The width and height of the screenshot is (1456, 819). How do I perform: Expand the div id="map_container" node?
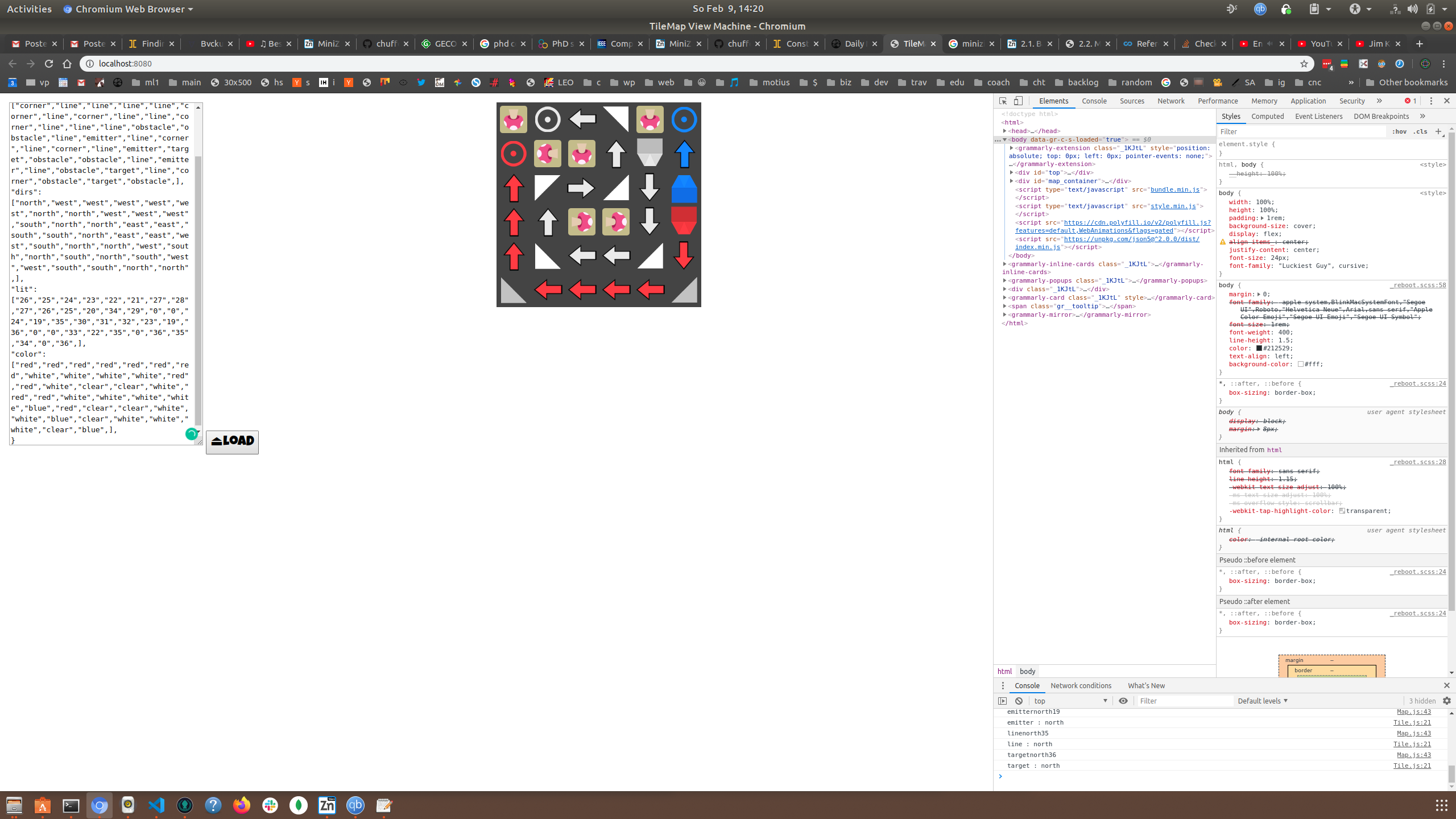(1012, 181)
